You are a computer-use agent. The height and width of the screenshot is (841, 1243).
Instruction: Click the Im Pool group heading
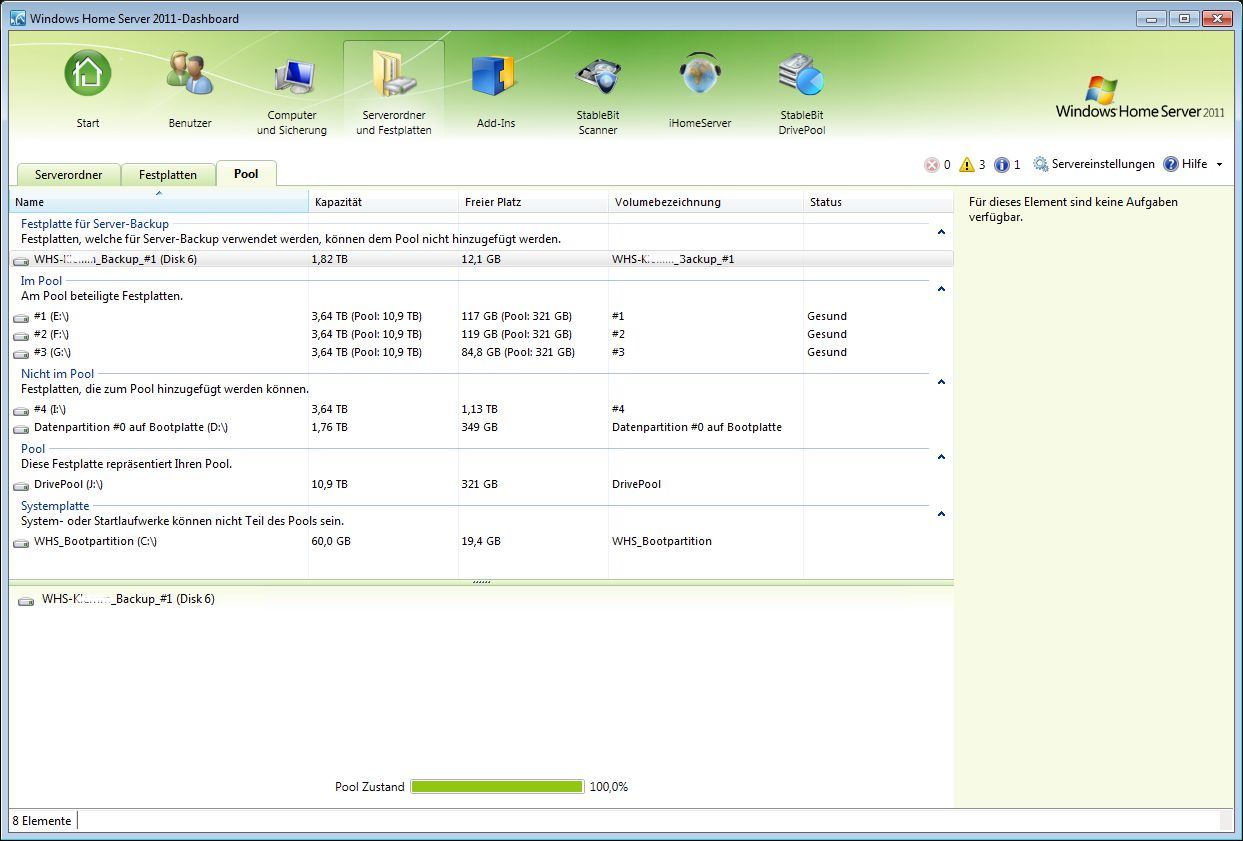point(41,281)
